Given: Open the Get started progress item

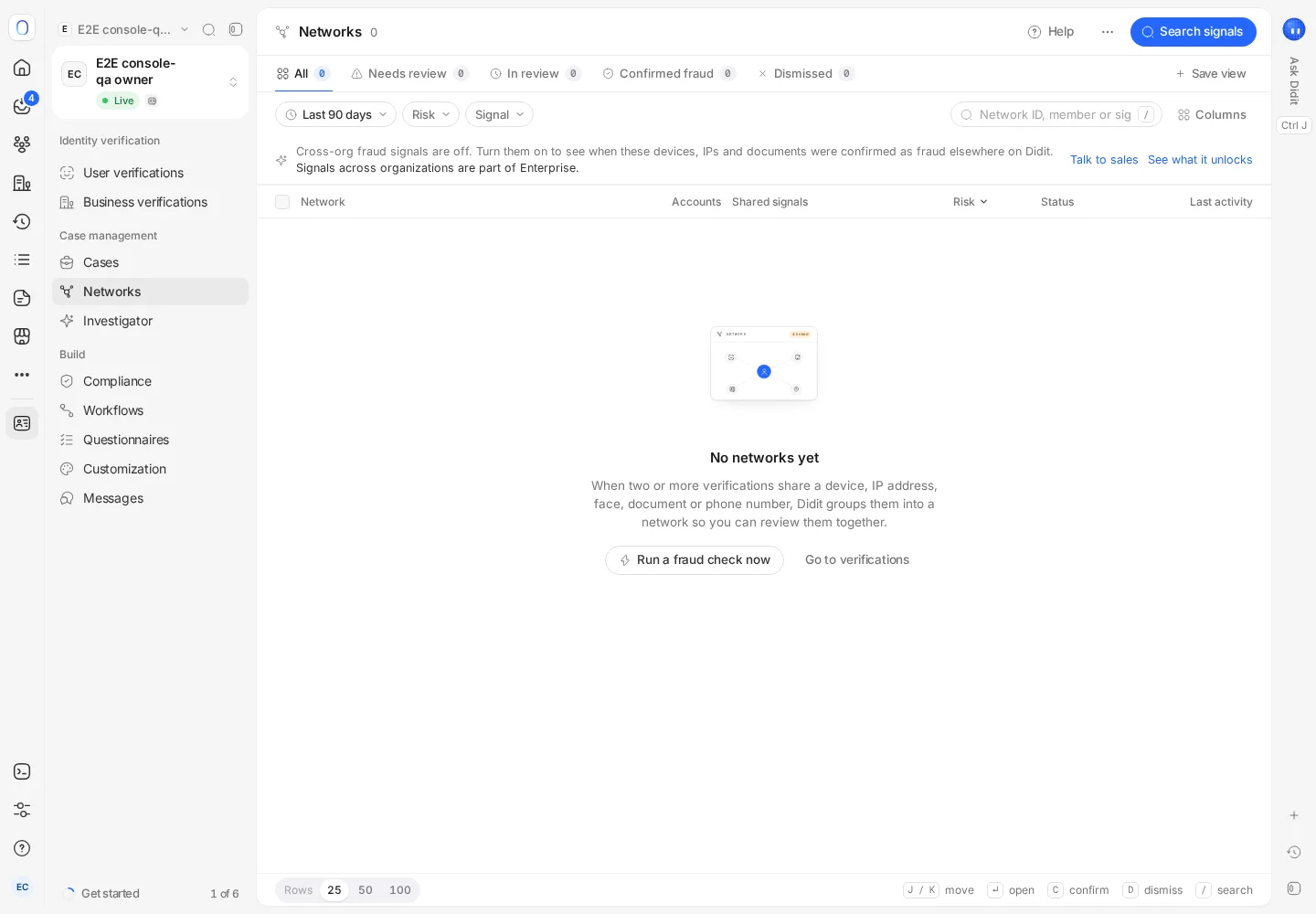Looking at the screenshot, I should click(150, 894).
